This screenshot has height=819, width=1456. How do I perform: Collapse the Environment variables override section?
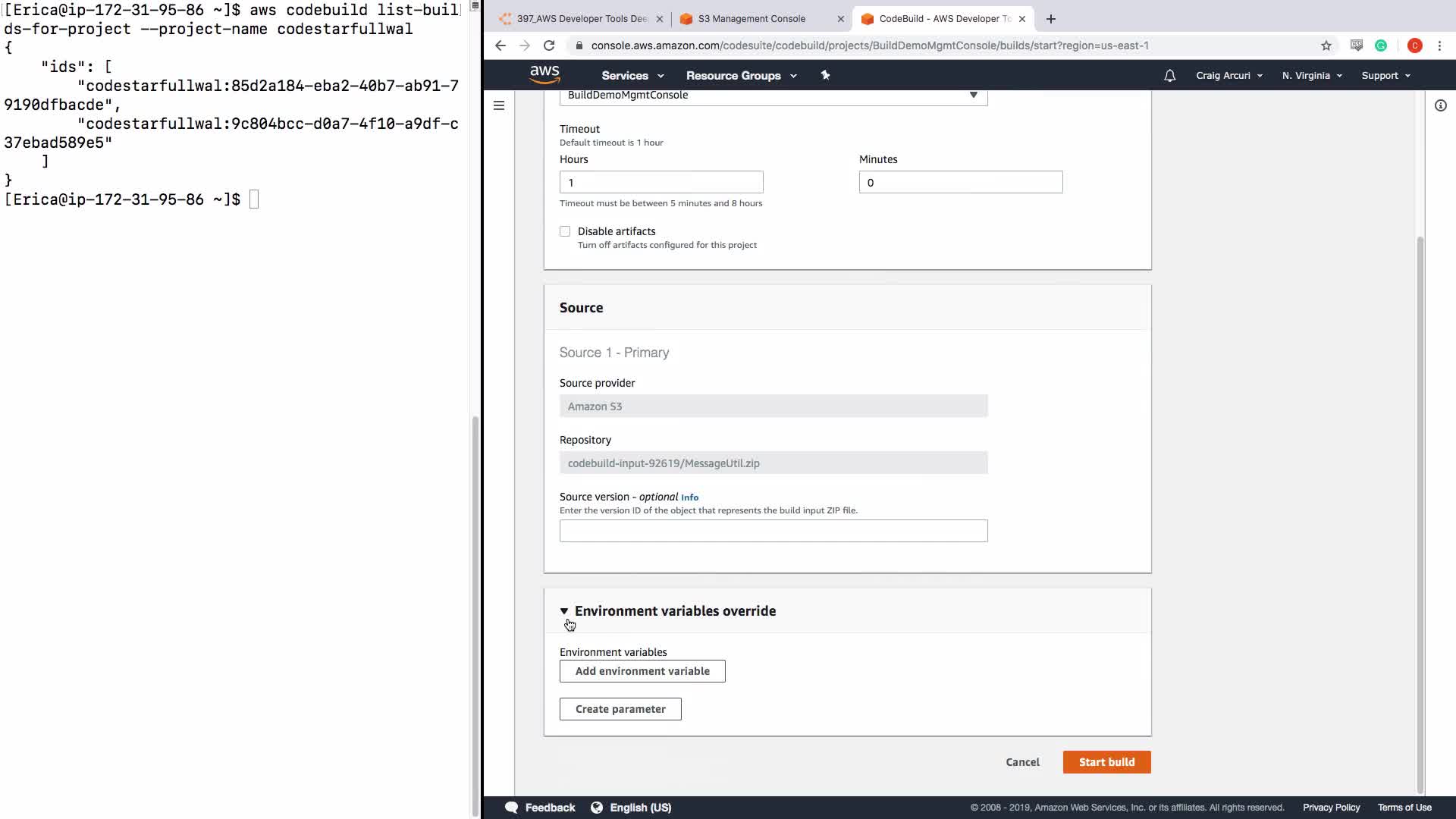coord(564,611)
